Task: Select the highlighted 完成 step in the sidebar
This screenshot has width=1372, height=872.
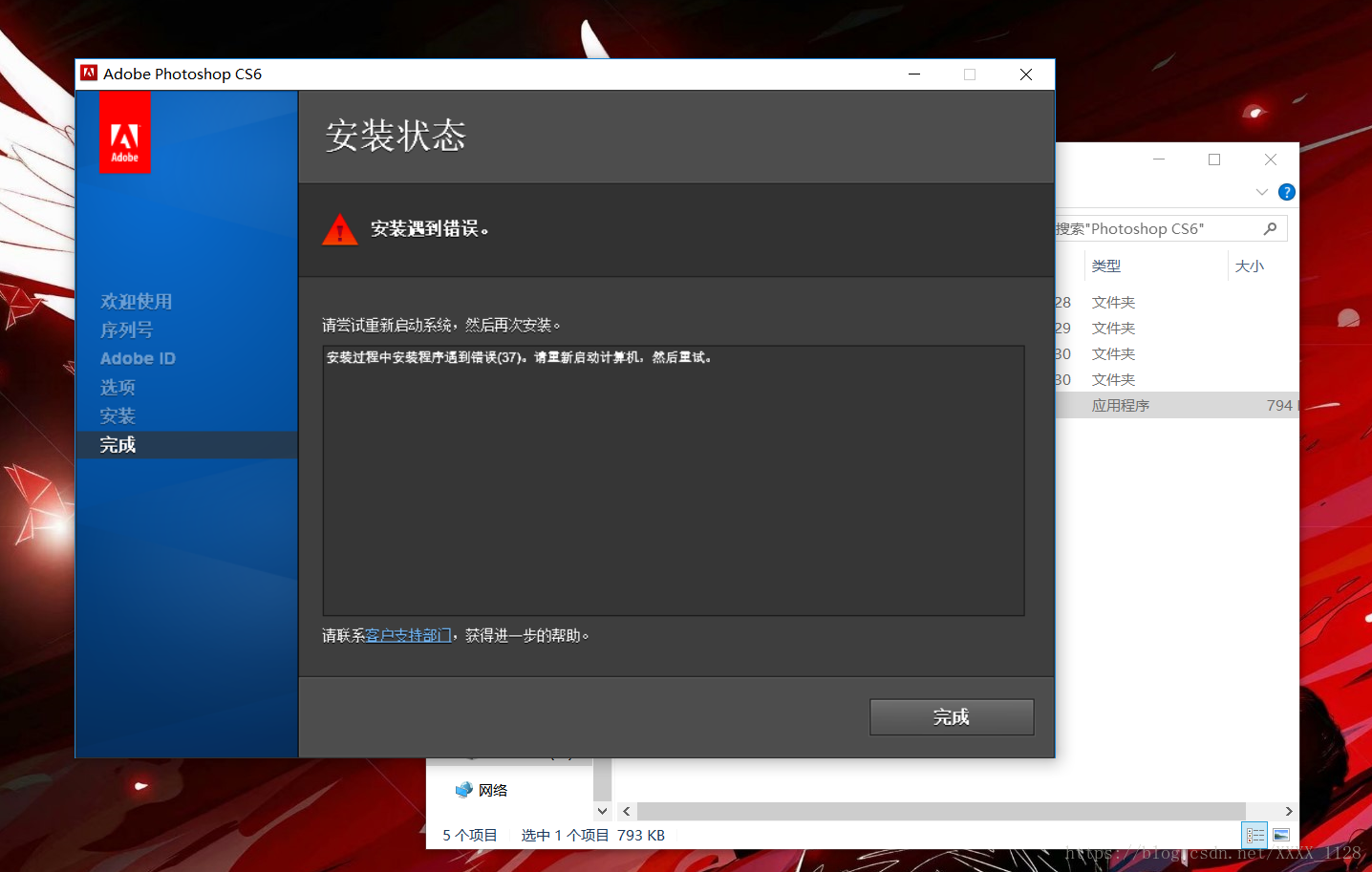Action: click(x=186, y=445)
